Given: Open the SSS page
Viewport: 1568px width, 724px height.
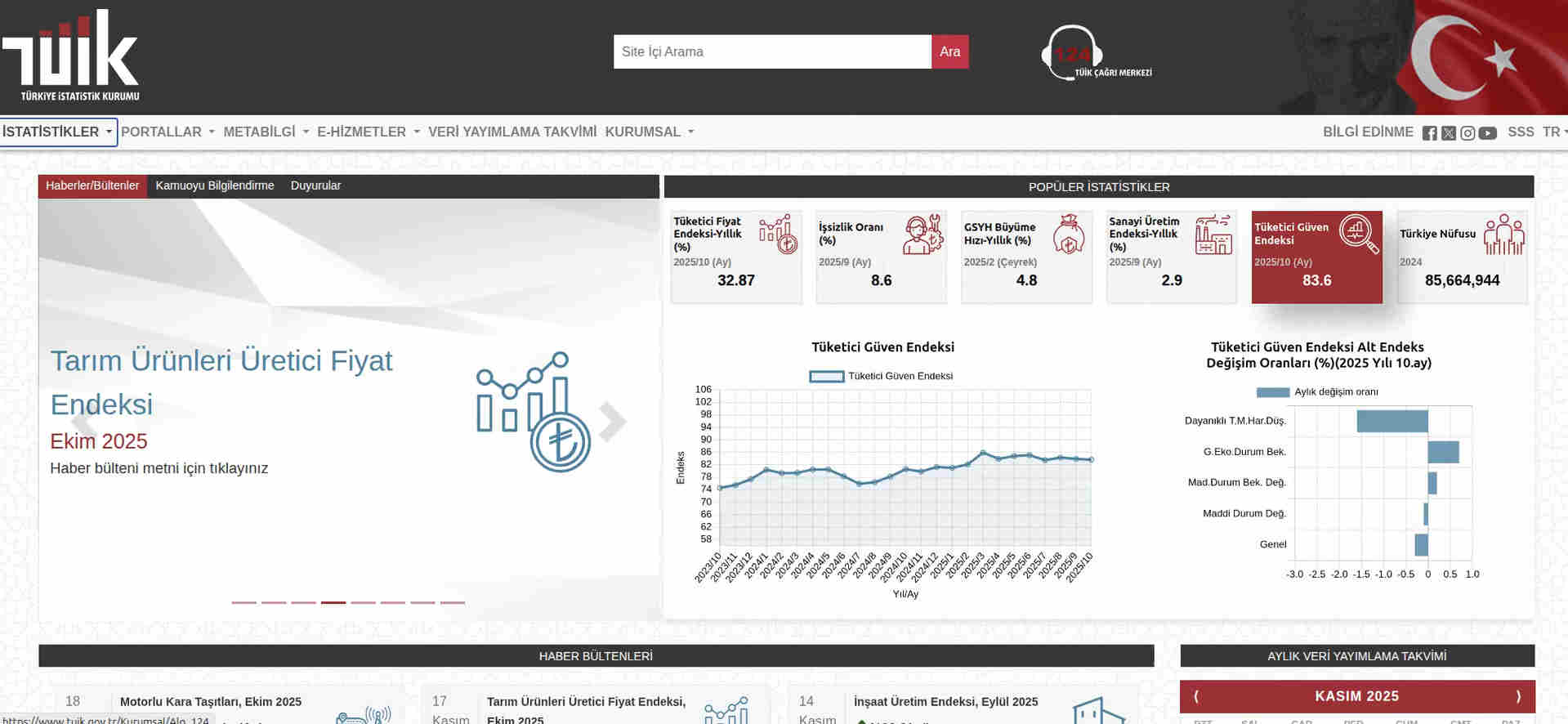Looking at the screenshot, I should [x=1521, y=132].
